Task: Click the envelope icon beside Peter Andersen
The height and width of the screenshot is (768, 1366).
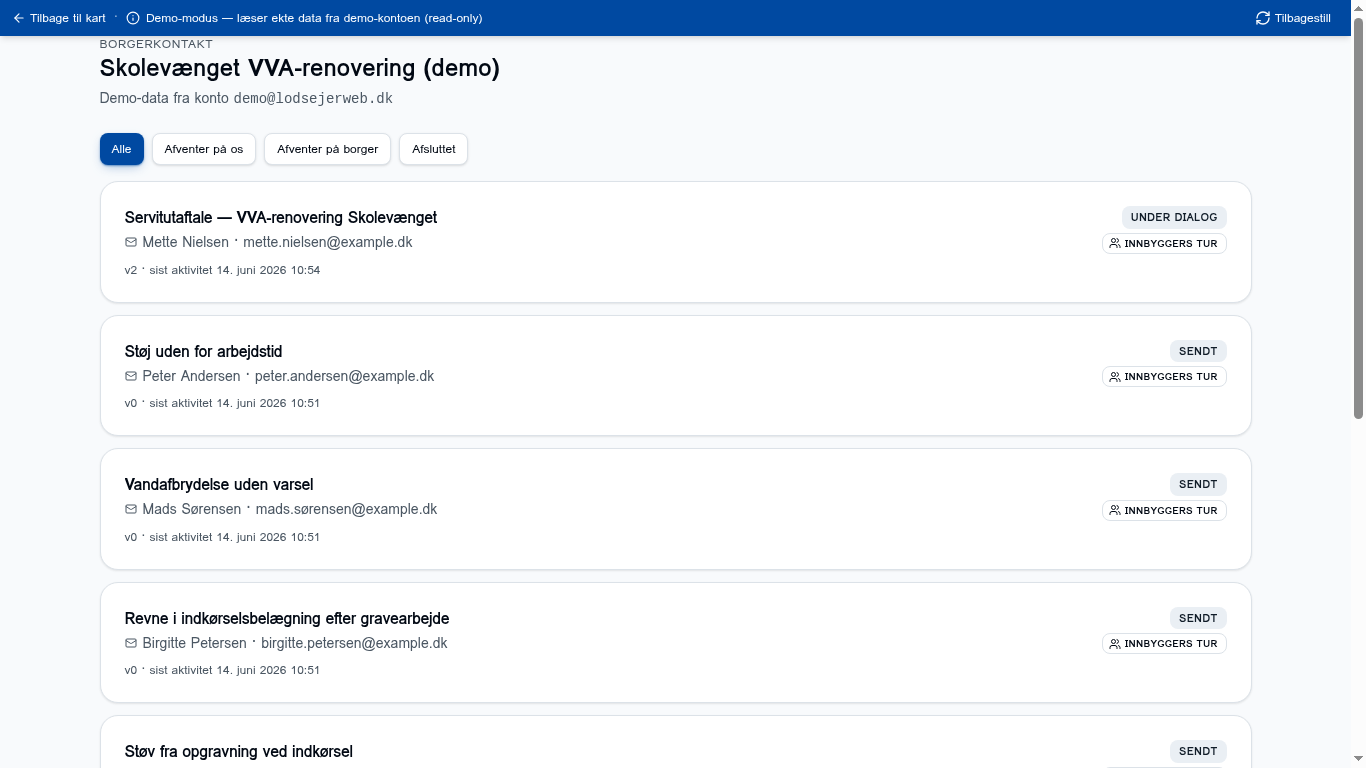Action: 131,376
